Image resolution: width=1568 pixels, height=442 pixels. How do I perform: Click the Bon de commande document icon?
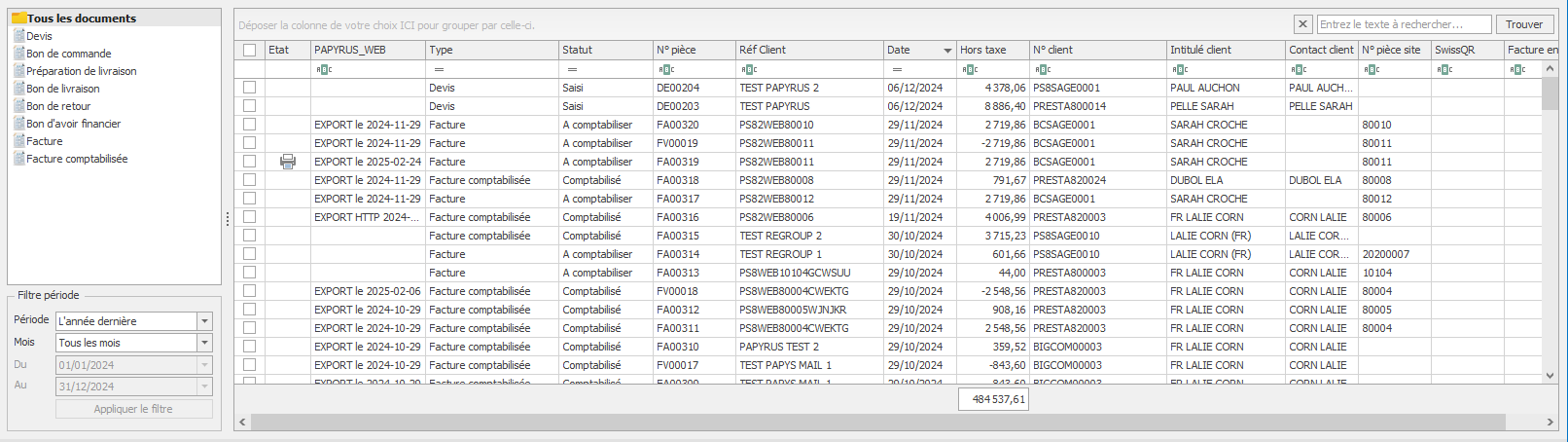[18, 54]
